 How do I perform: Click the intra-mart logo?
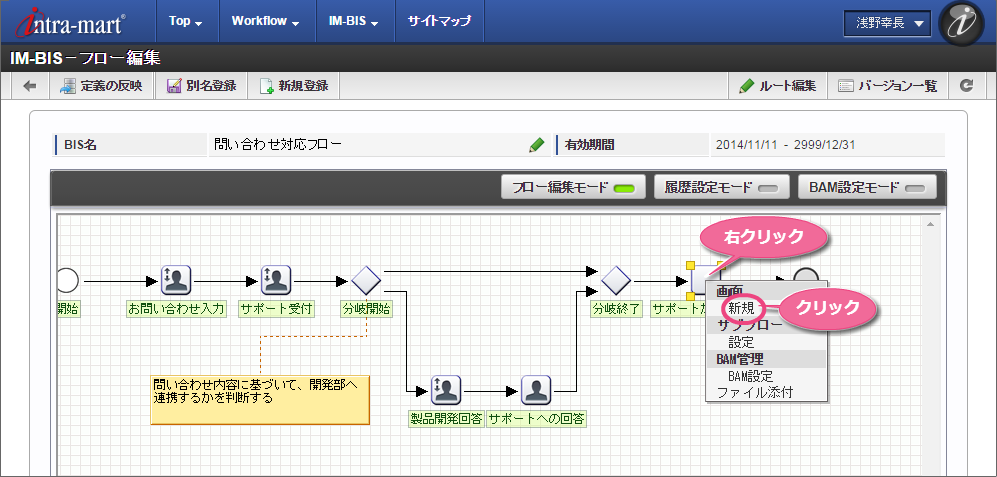tap(69, 22)
